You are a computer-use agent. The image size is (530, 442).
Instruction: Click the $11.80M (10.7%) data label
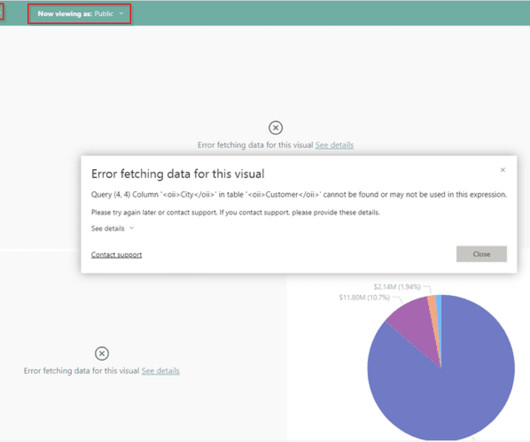coord(364,297)
